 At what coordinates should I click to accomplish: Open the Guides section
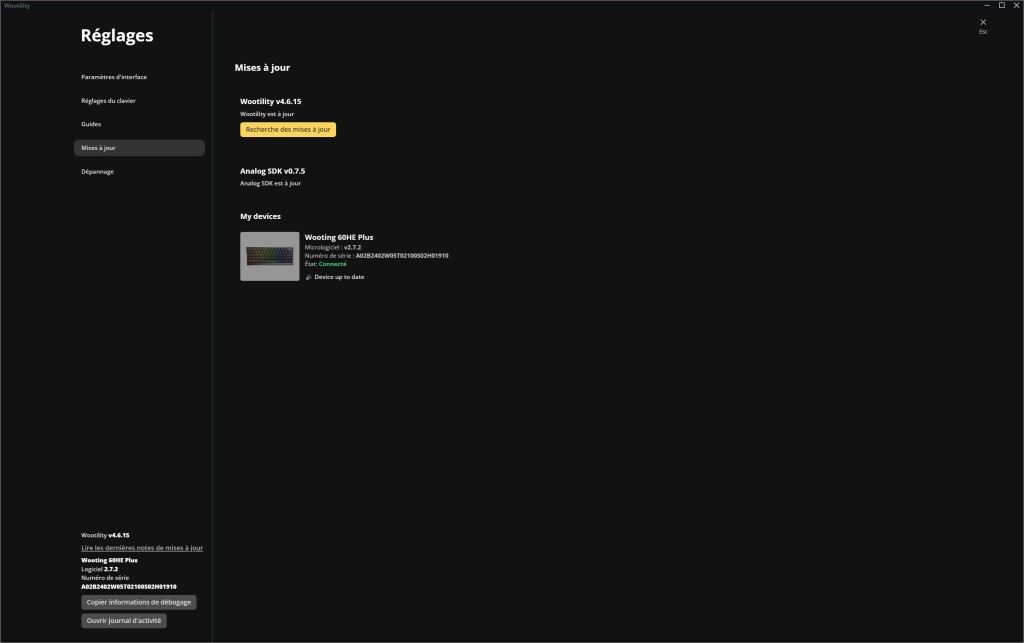click(91, 124)
